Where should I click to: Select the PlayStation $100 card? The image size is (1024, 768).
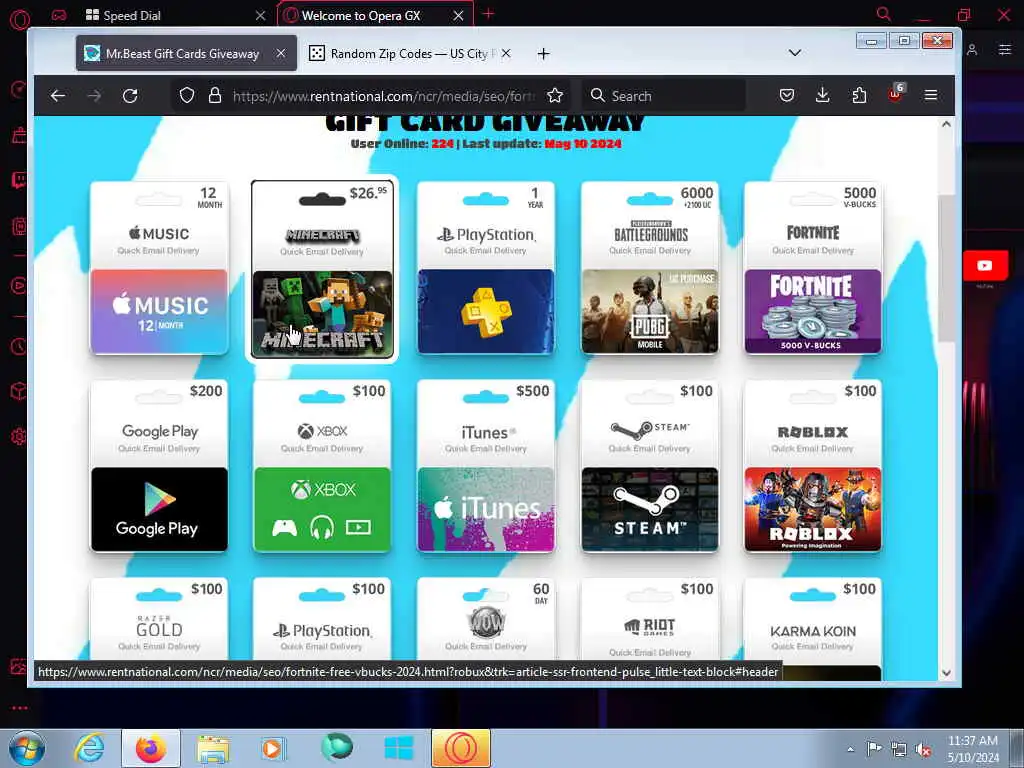[x=323, y=619]
